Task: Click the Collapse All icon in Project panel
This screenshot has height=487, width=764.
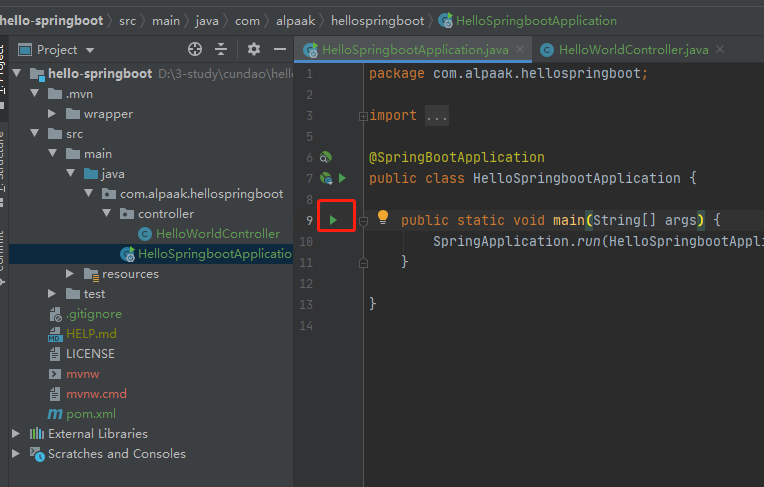Action: 221,49
